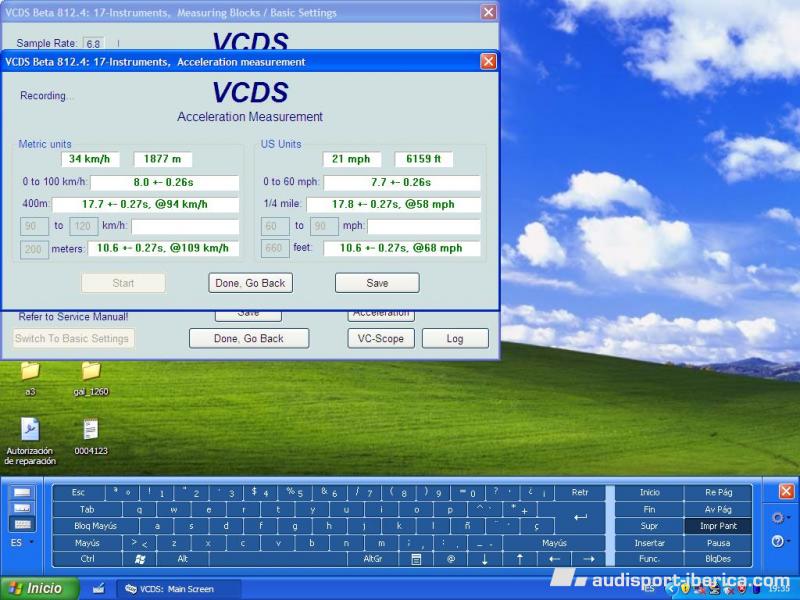Open the Windows Inicio start menu

coord(34,589)
